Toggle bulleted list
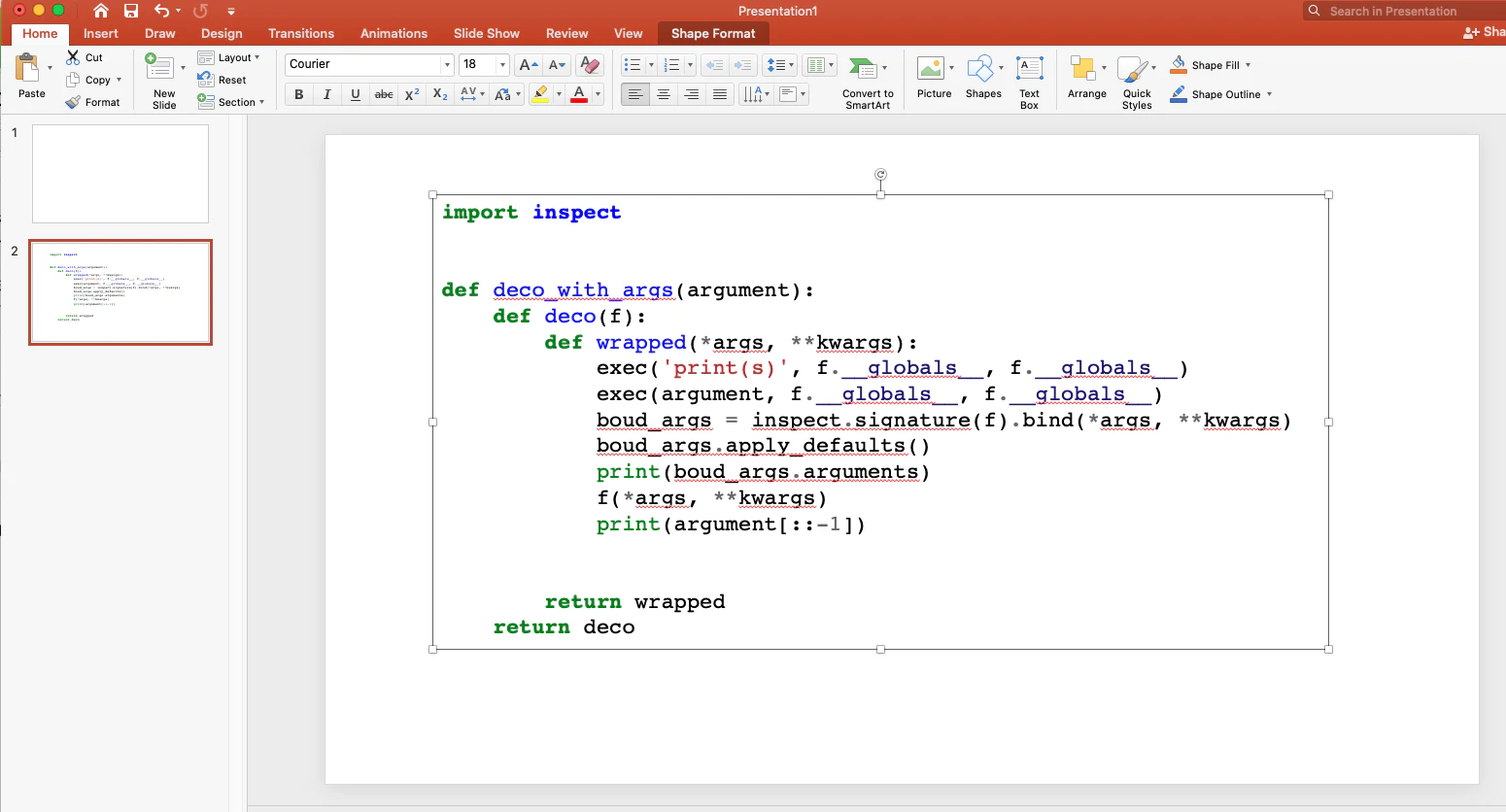The image size is (1506, 812). (x=633, y=65)
